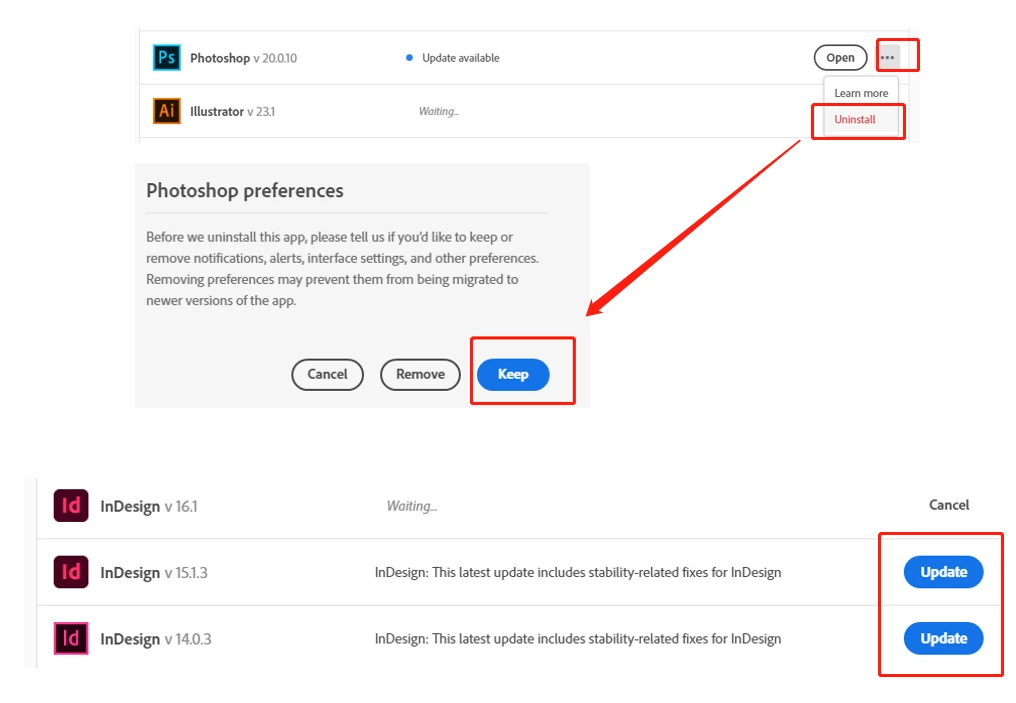Click the Update available status text
The width and height of the screenshot is (1016, 703).
[461, 58]
